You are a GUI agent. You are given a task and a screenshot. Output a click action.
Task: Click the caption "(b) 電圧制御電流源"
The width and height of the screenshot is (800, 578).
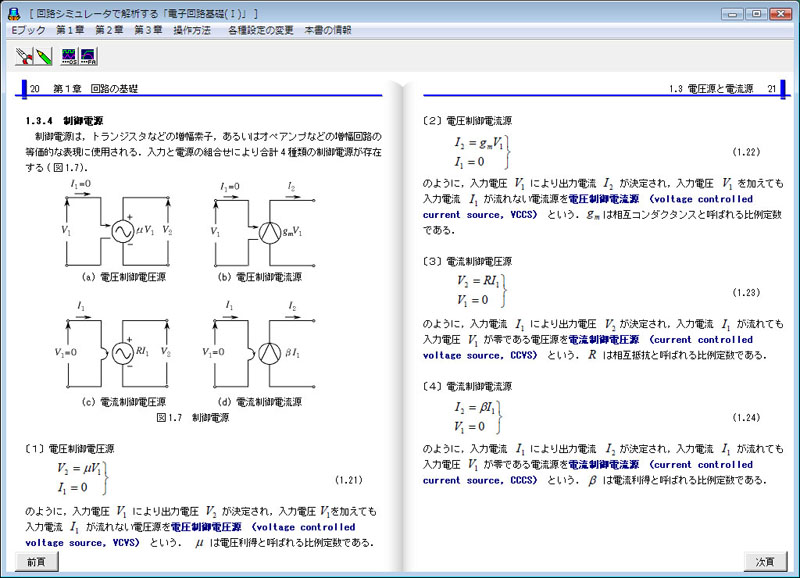260,277
